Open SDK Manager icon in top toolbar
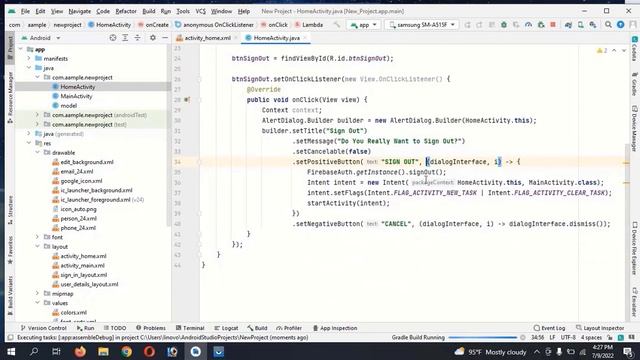The height and width of the screenshot is (360, 640). [593, 25]
